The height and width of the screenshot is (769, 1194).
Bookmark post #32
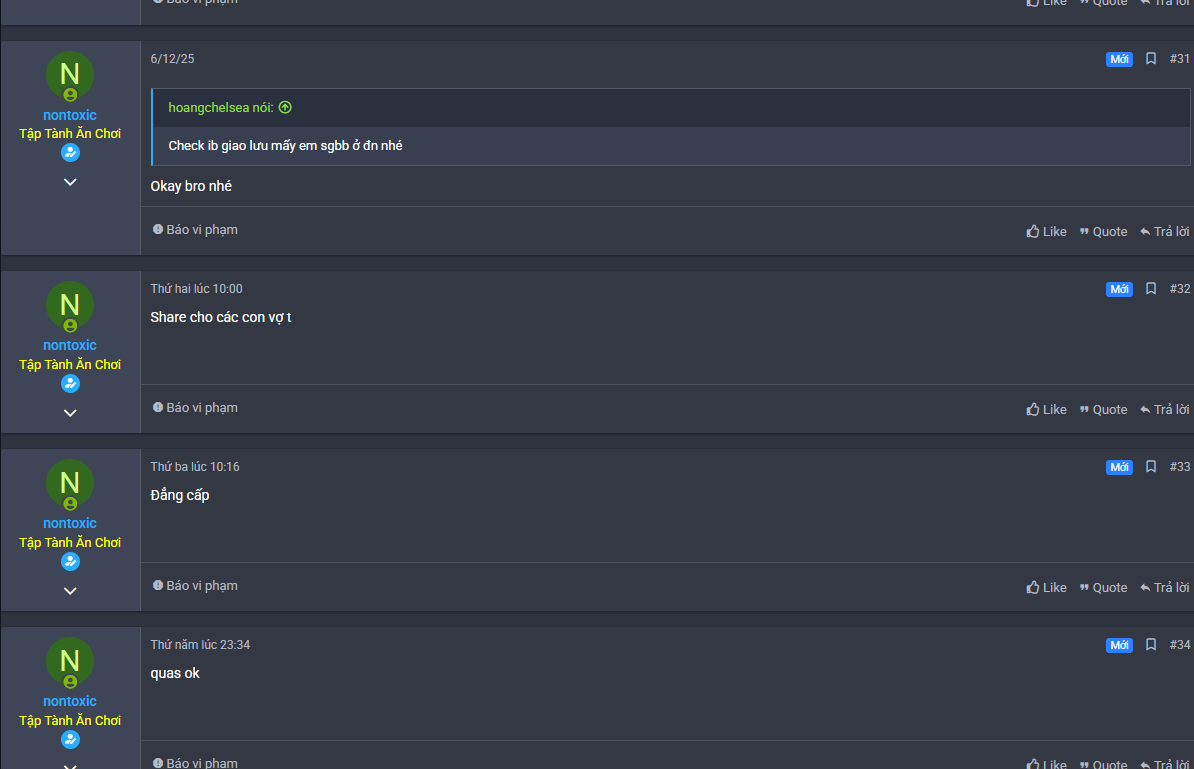(x=1151, y=289)
